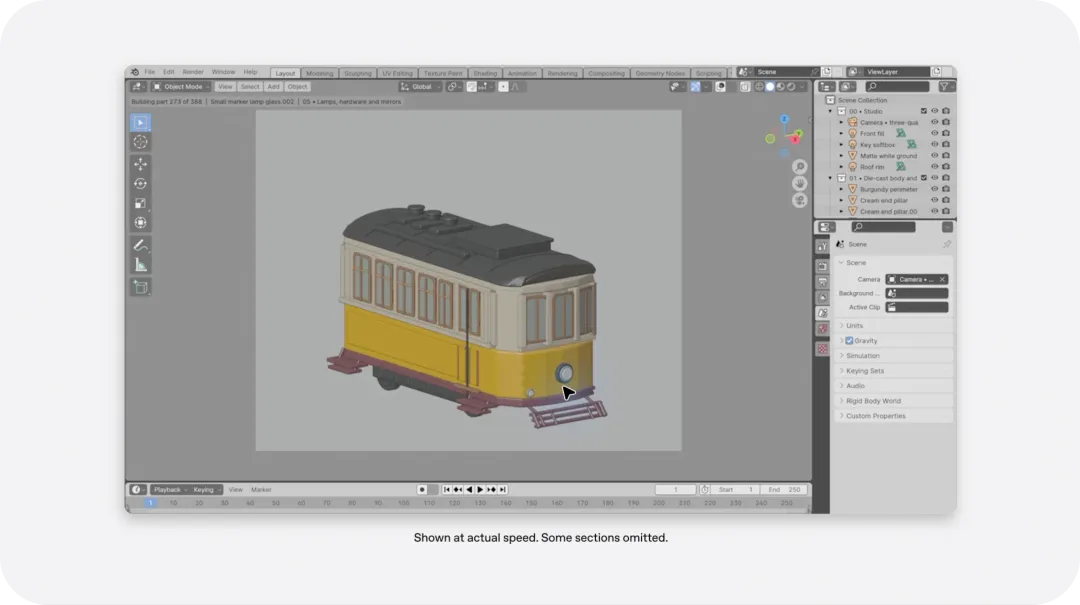Open the File menu
This screenshot has height=605, width=1080.
[x=149, y=72]
